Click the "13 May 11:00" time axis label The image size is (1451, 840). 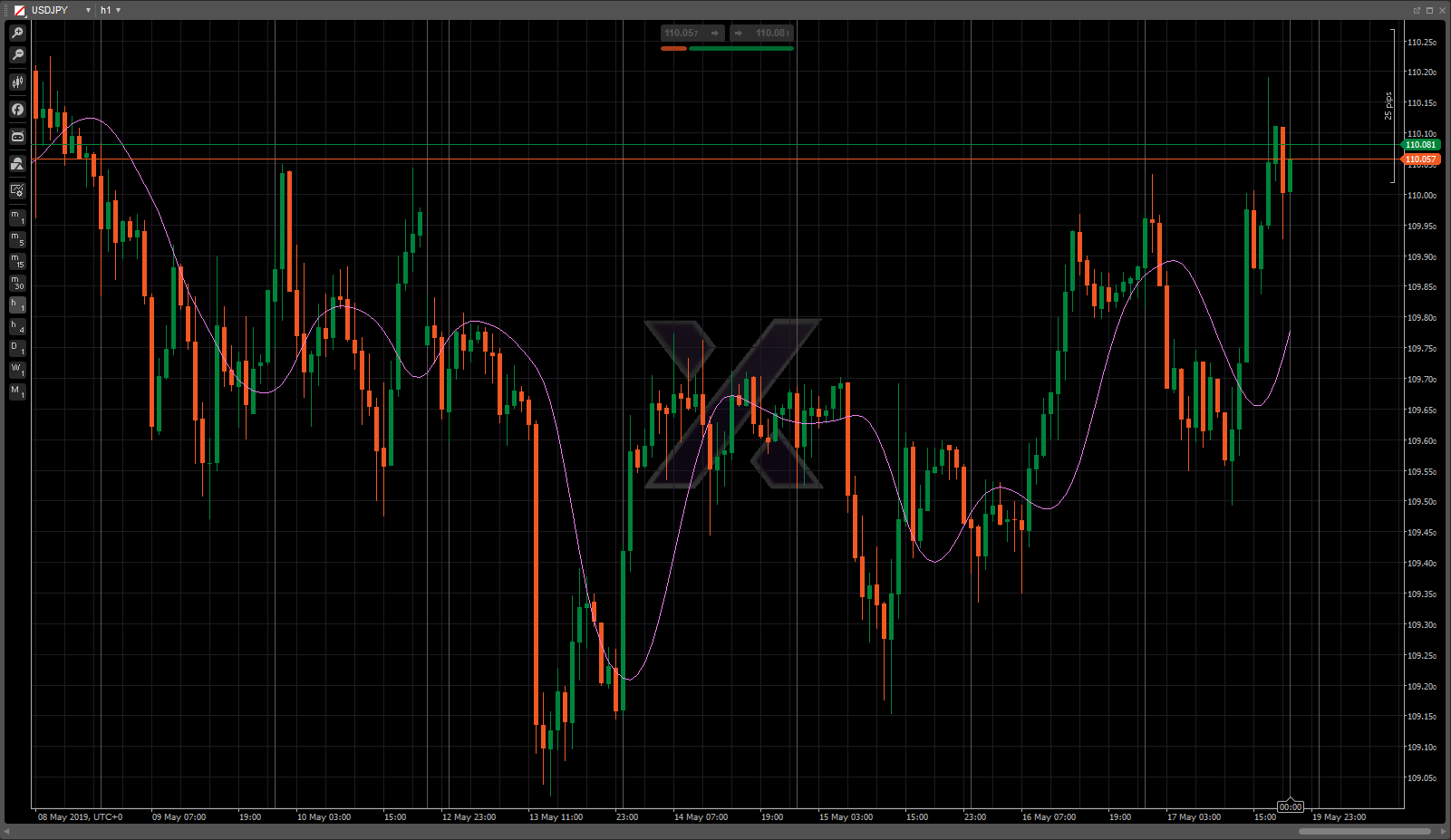pos(556,817)
